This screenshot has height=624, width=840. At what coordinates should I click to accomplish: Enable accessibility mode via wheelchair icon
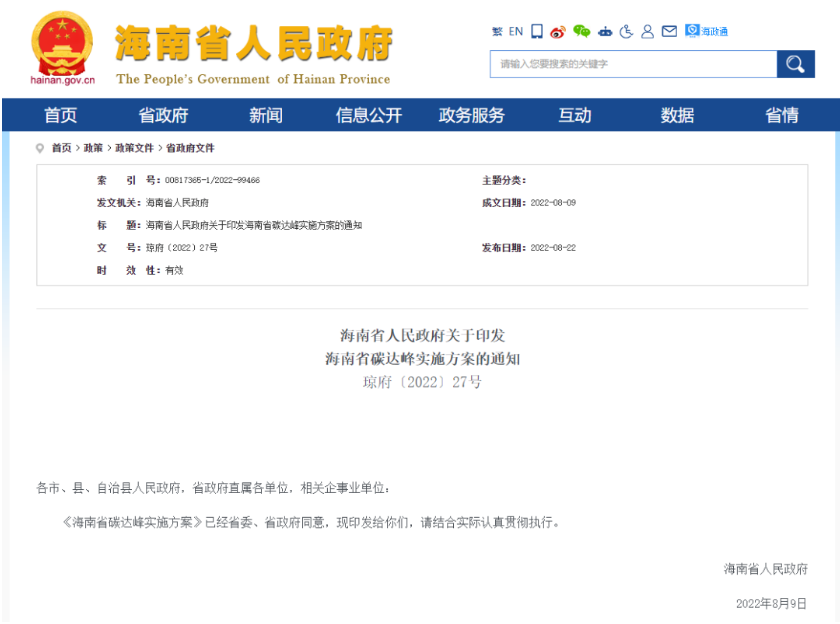(x=627, y=32)
